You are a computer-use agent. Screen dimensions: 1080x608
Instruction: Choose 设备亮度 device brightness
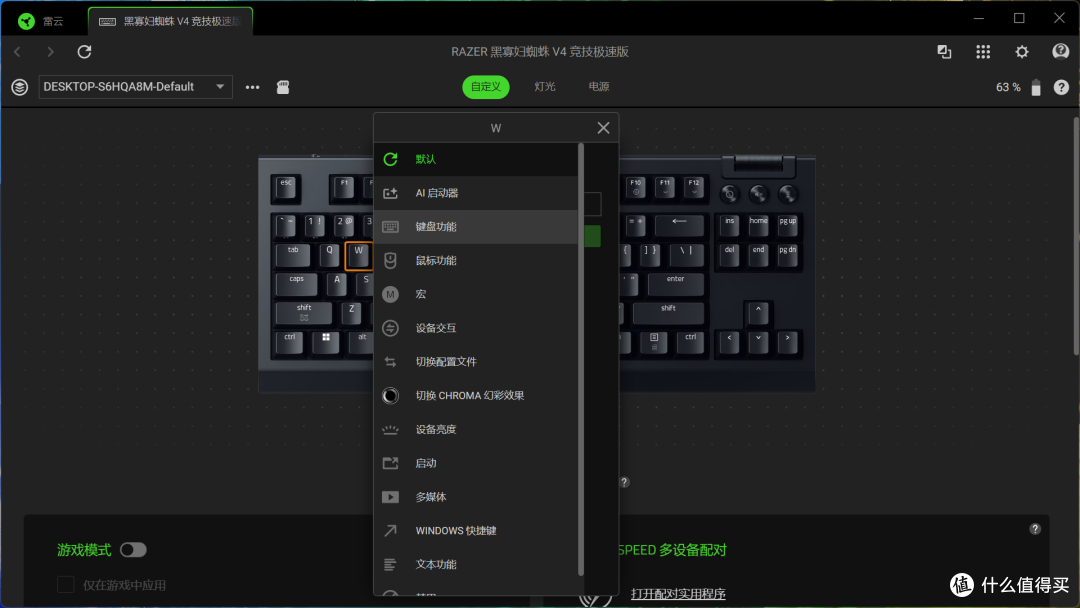pos(476,429)
